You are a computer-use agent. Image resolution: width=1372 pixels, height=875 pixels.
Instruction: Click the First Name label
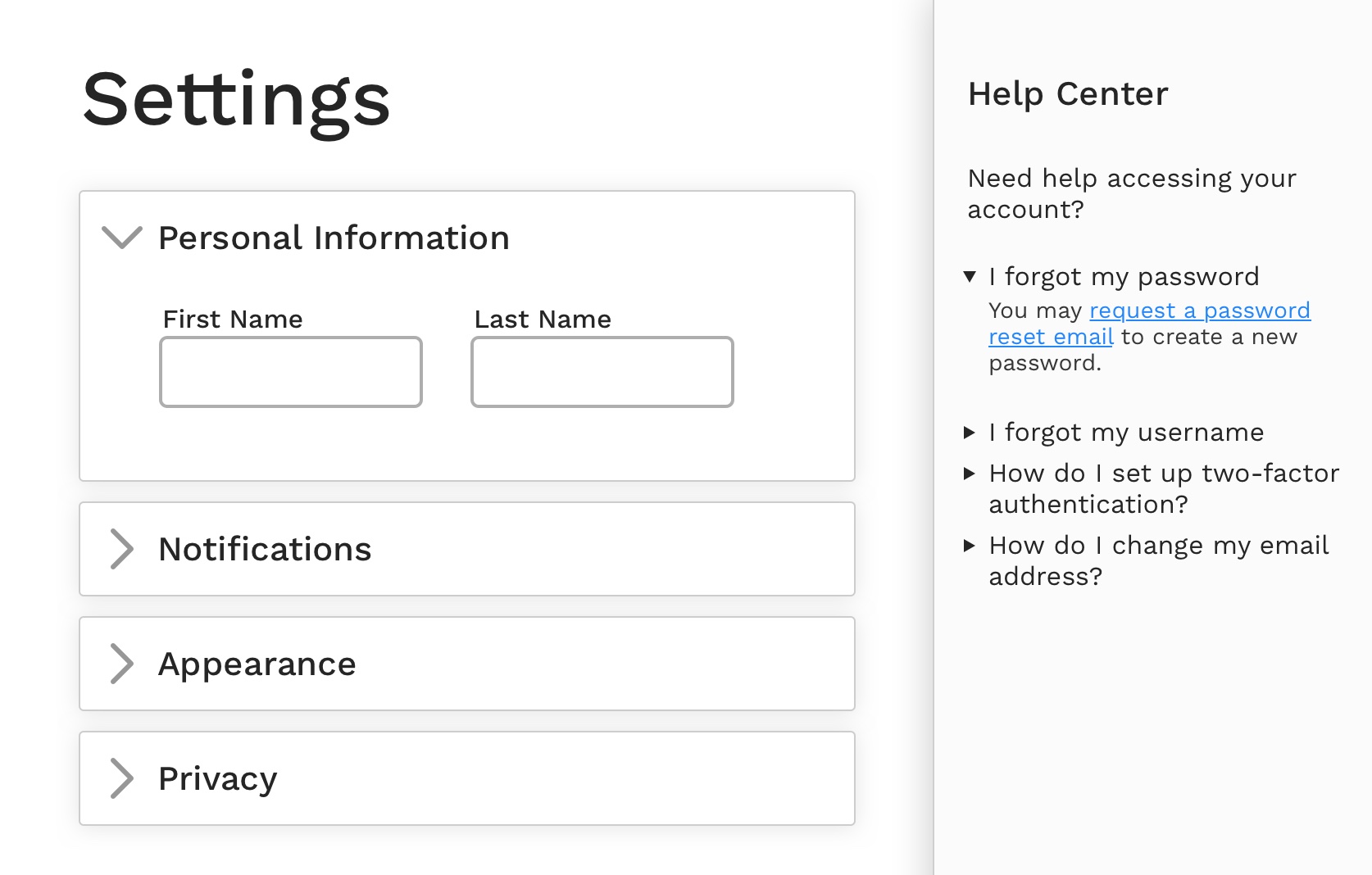233,319
